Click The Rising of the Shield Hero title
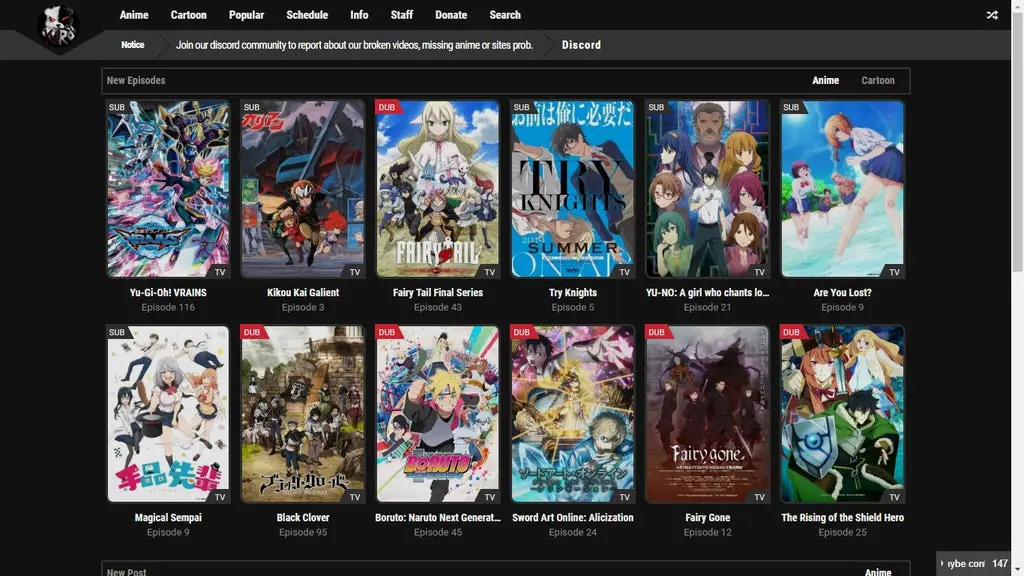Screen dimensions: 1024x576 pyautogui.click(x=842, y=517)
